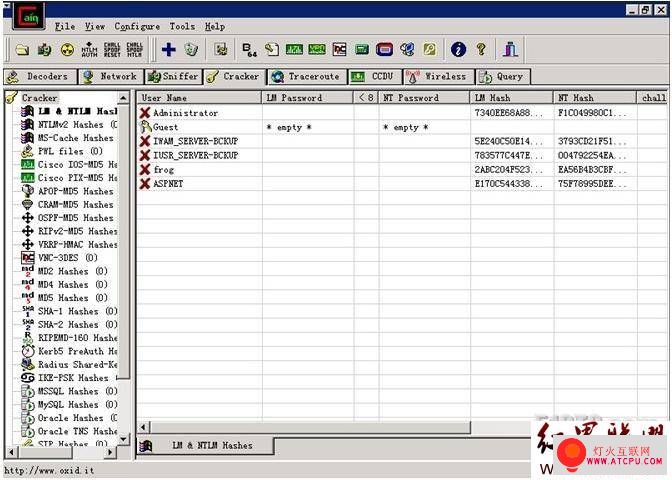Open the Wireless tab
This screenshot has height=480, width=672.
[x=439, y=77]
